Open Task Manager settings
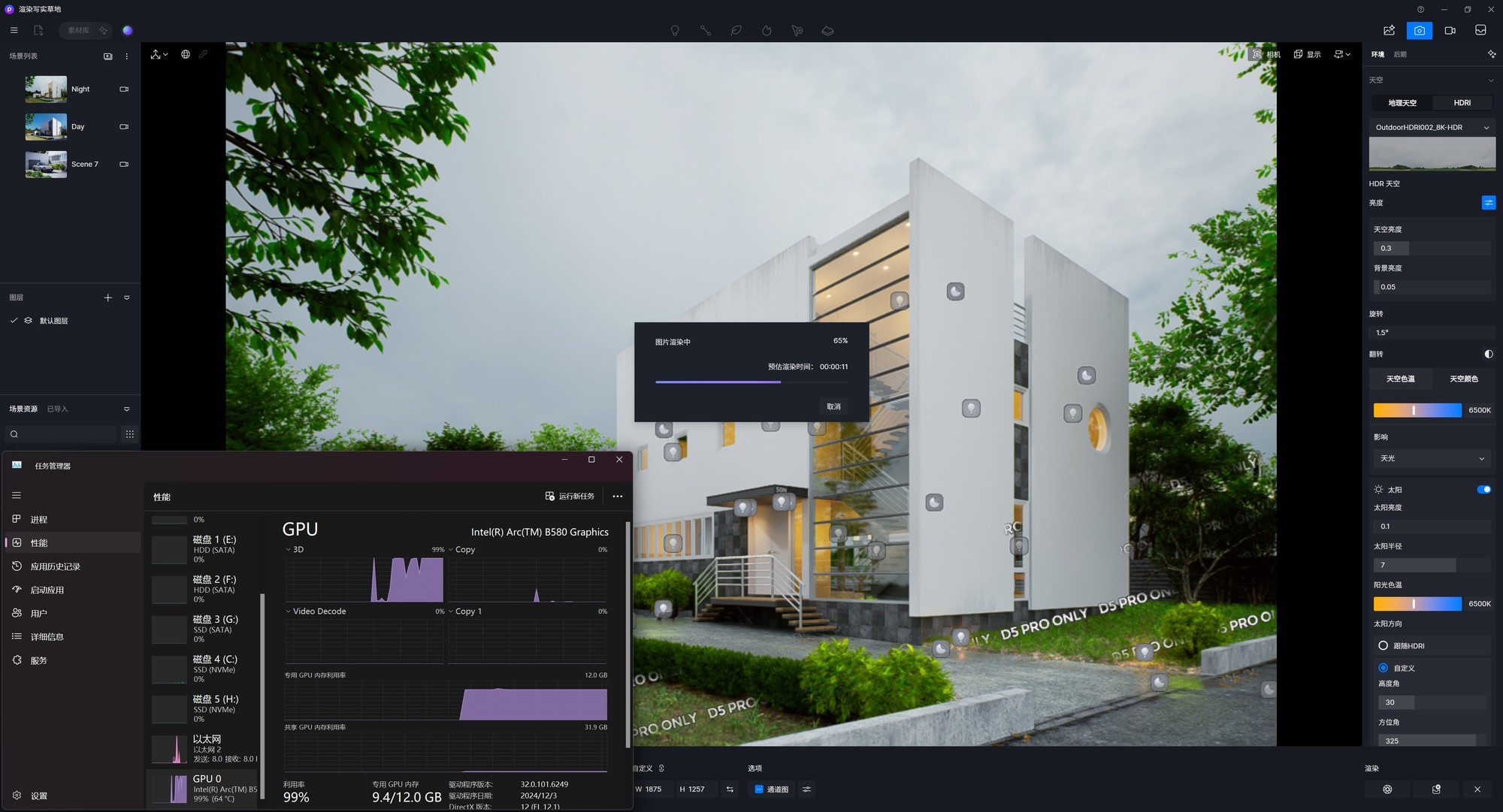The width and height of the screenshot is (1503, 812). [72, 795]
